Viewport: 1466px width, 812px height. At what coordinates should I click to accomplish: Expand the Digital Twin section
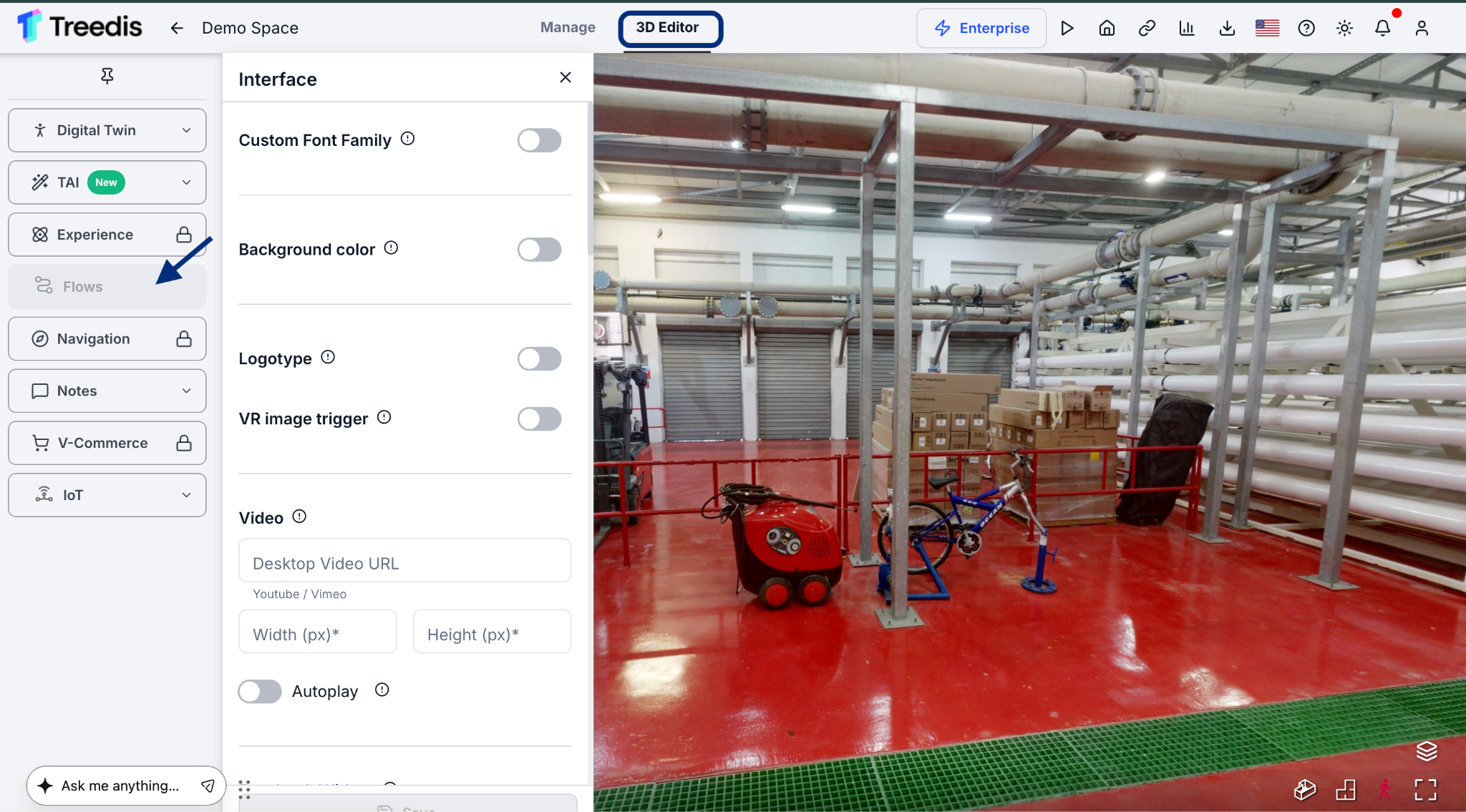[x=107, y=130]
